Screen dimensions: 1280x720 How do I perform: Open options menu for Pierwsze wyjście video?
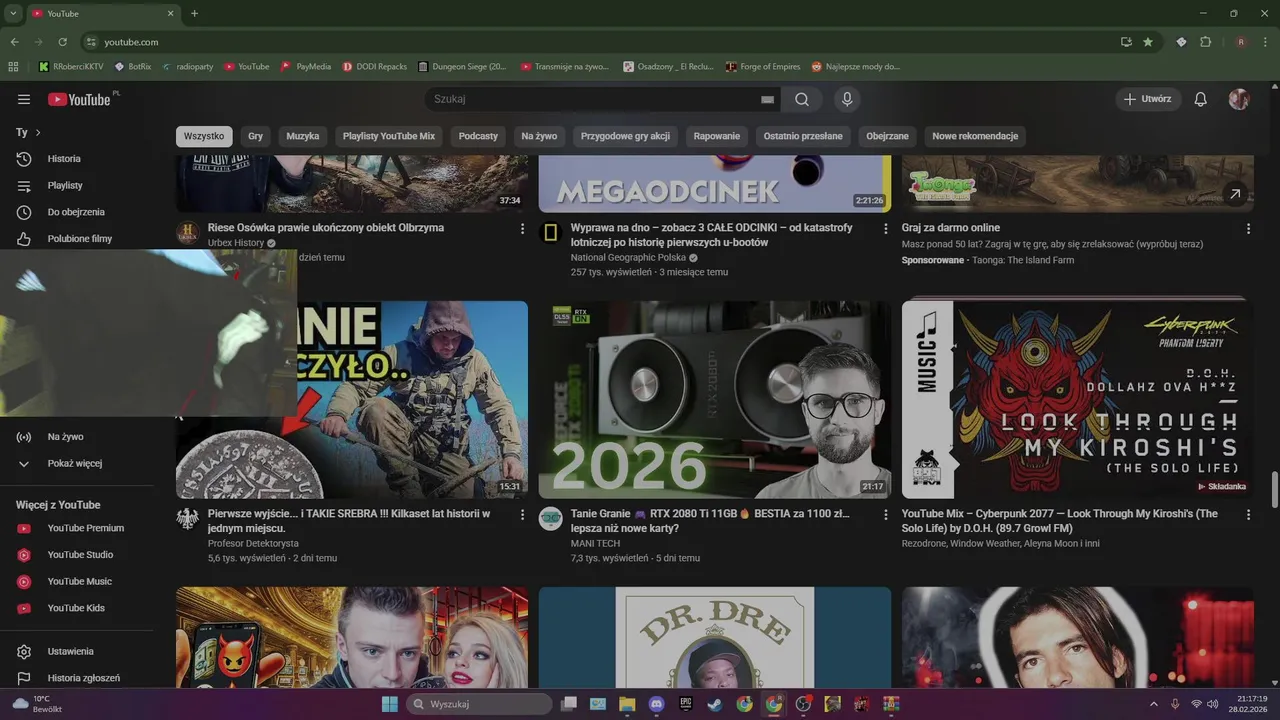click(522, 515)
